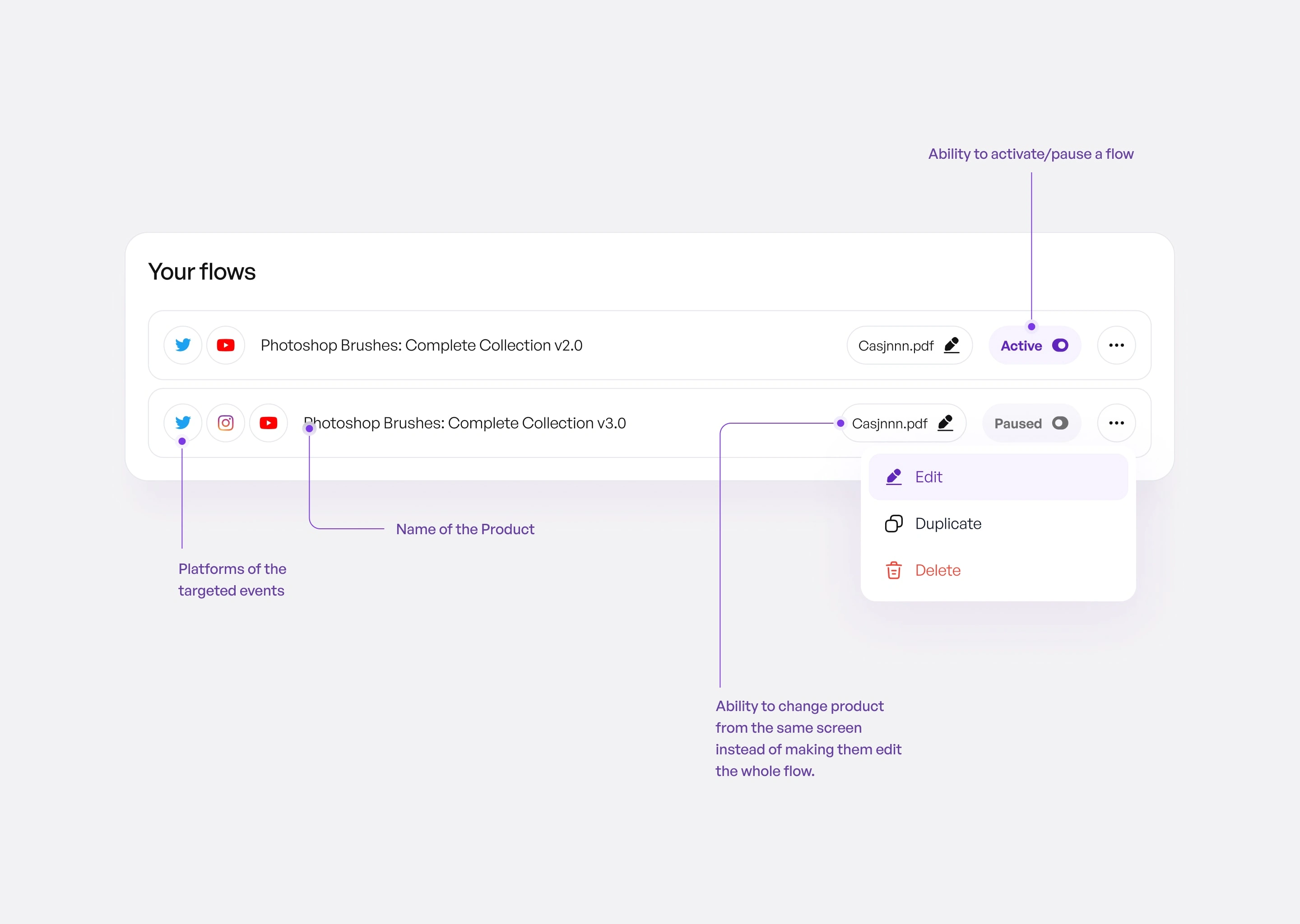Click the Twitter icon in the v3.0 flow
The image size is (1300, 924).
point(183,423)
